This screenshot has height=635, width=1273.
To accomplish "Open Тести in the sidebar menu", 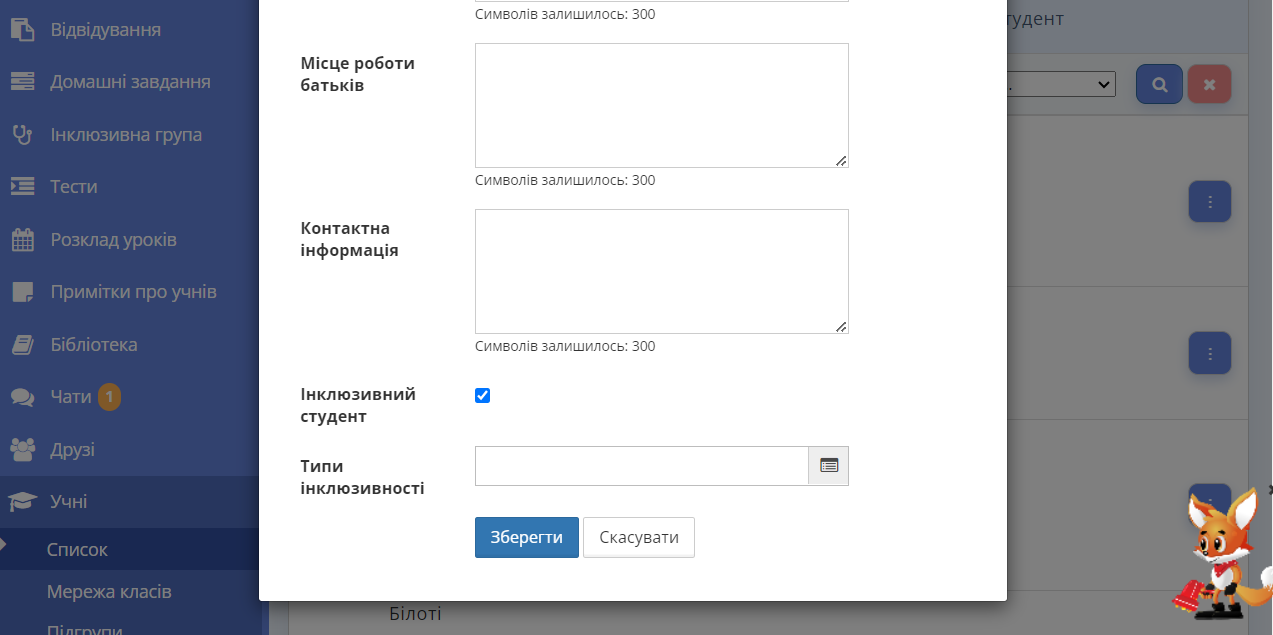I will click(74, 187).
